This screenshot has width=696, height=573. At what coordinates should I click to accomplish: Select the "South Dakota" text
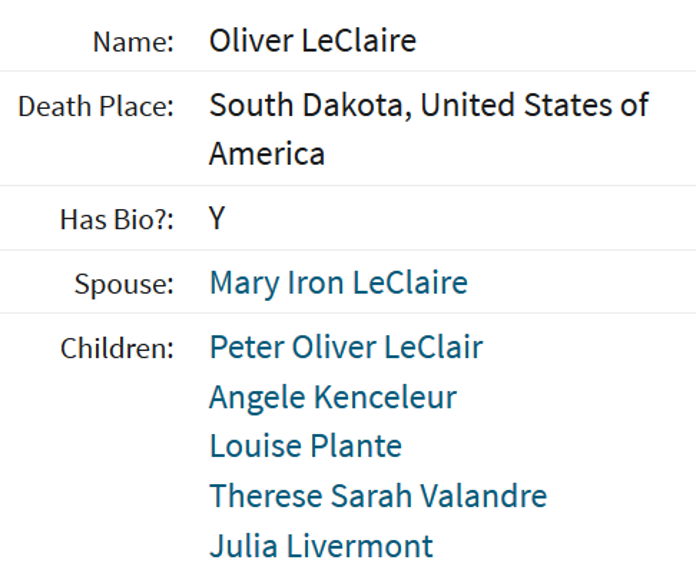point(307,106)
